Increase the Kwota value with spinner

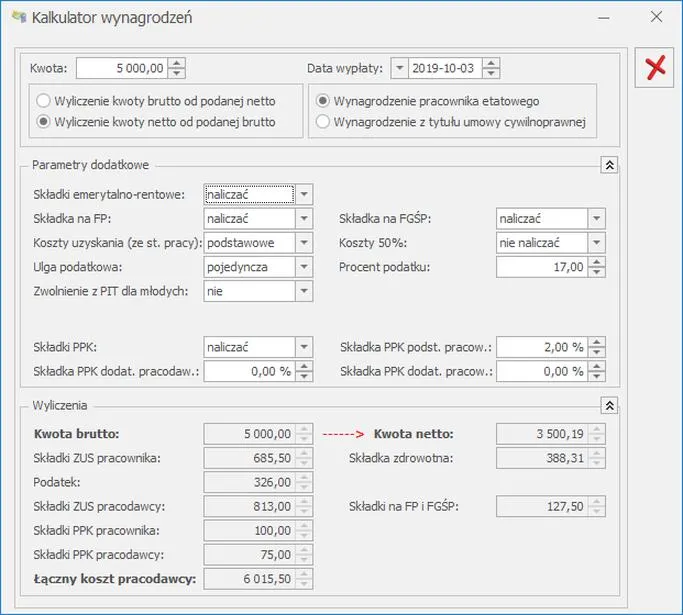click(177, 63)
